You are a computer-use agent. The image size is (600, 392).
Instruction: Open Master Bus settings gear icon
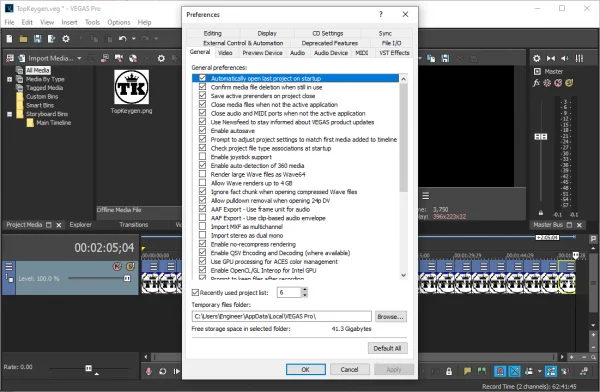click(536, 58)
